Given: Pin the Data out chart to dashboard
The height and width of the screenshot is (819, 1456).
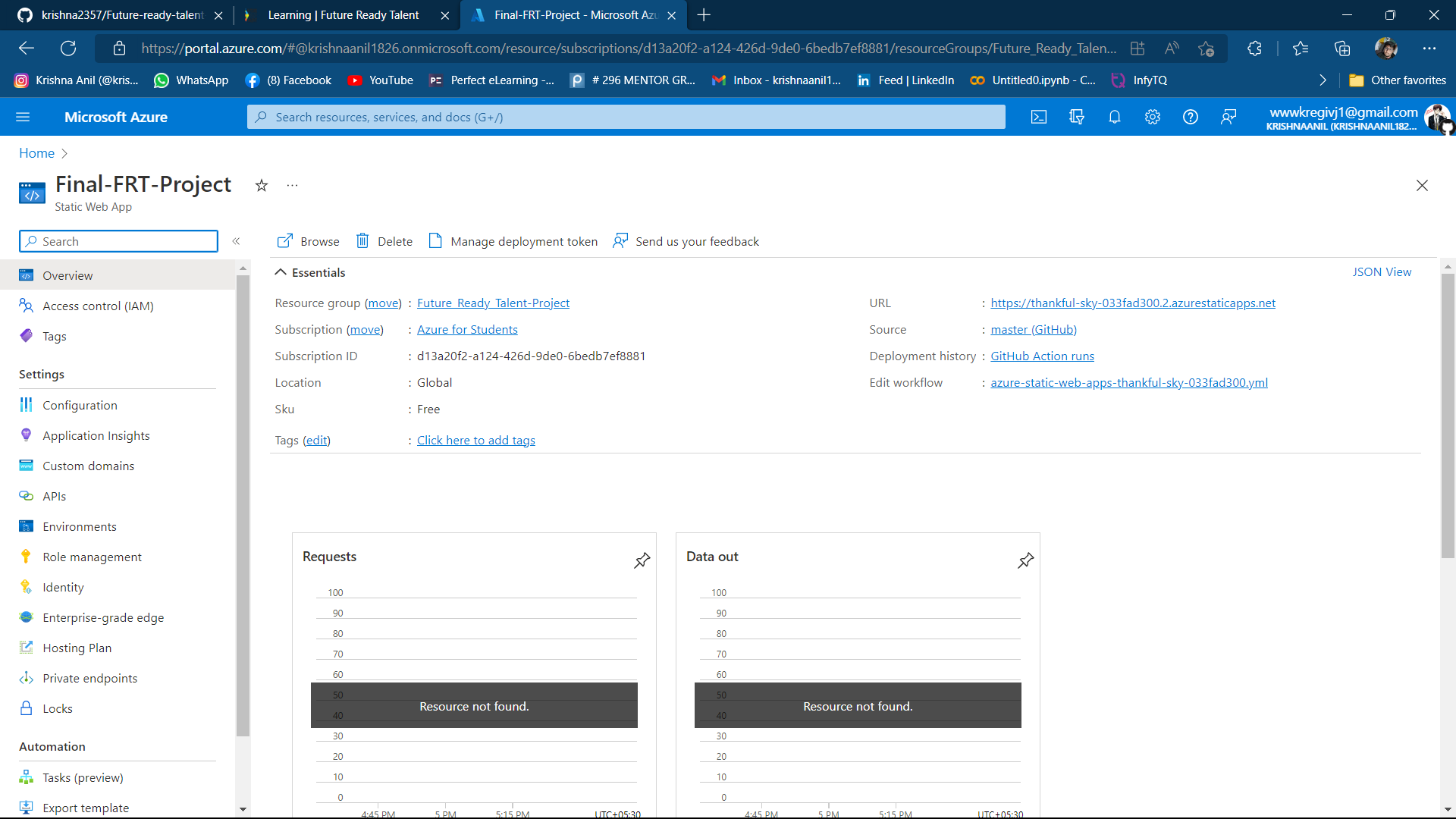Looking at the screenshot, I should click(1025, 560).
